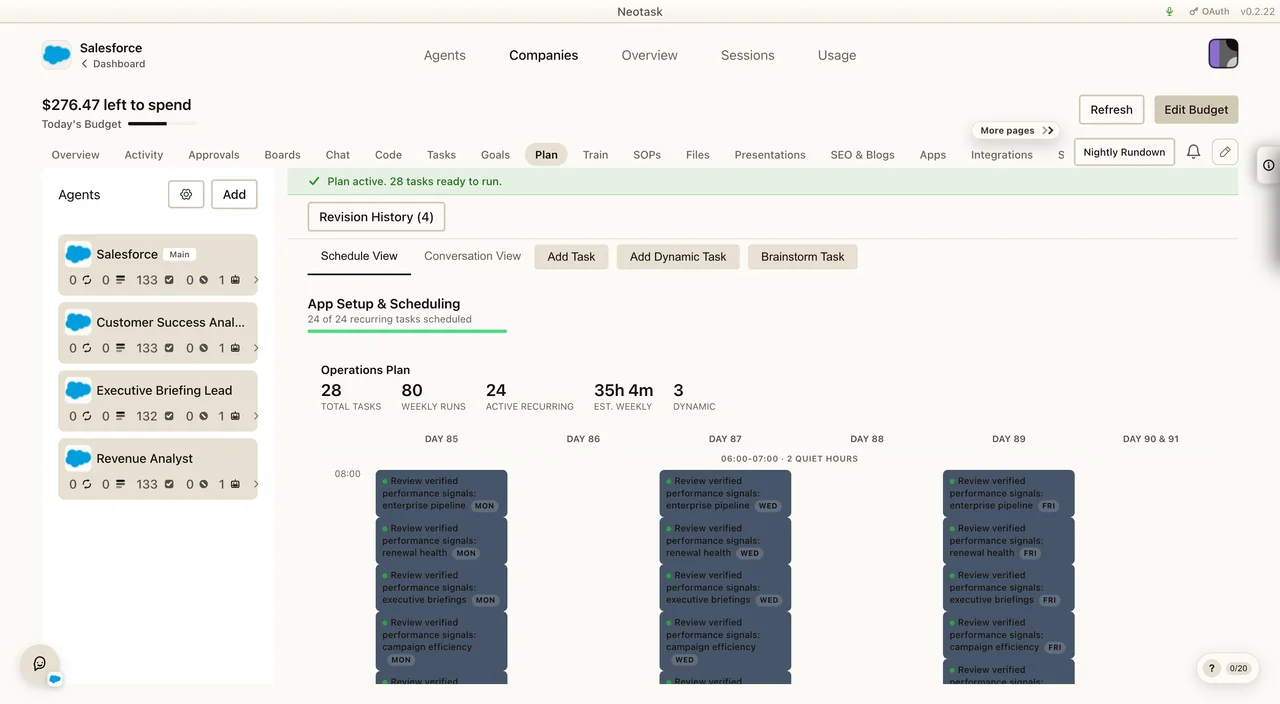Click the recurring tasks scheduled progress bar
1280x704 pixels.
click(x=407, y=331)
